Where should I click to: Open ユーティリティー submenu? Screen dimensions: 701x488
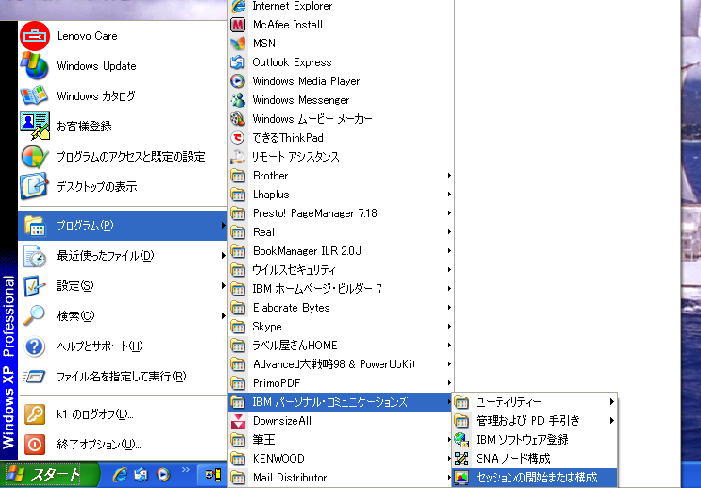[535, 402]
